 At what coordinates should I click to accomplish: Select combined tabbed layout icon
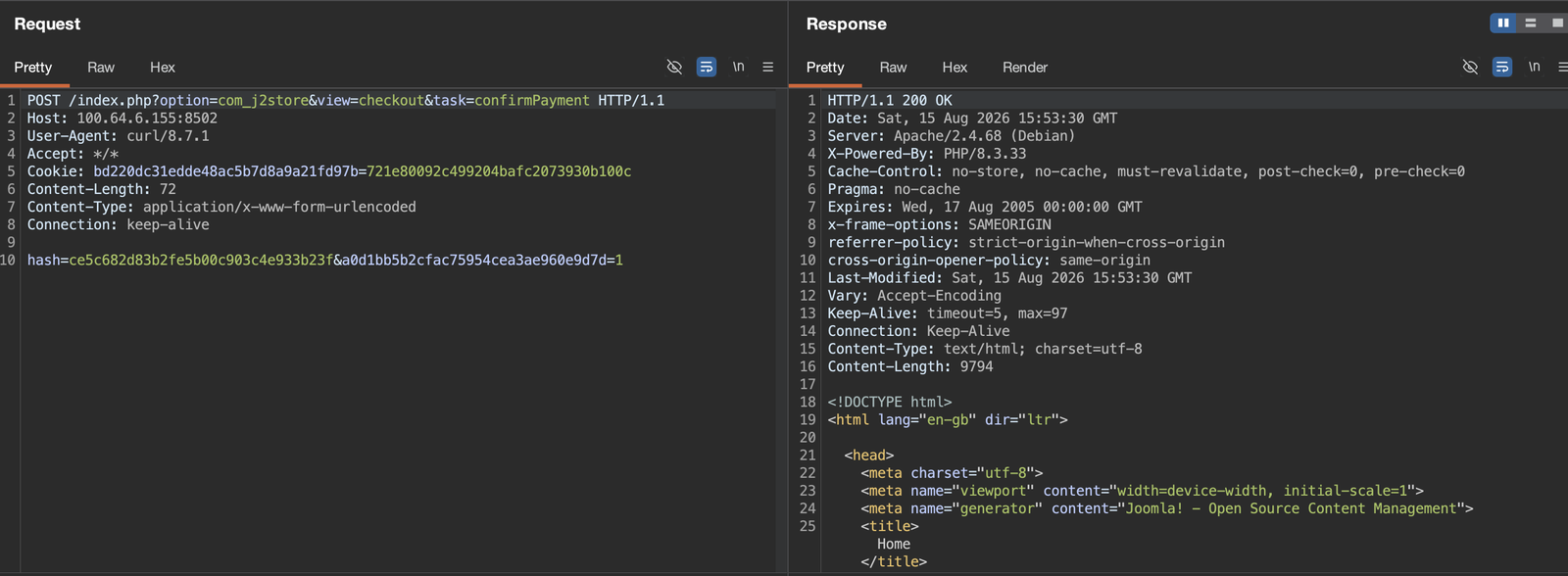point(1557,23)
